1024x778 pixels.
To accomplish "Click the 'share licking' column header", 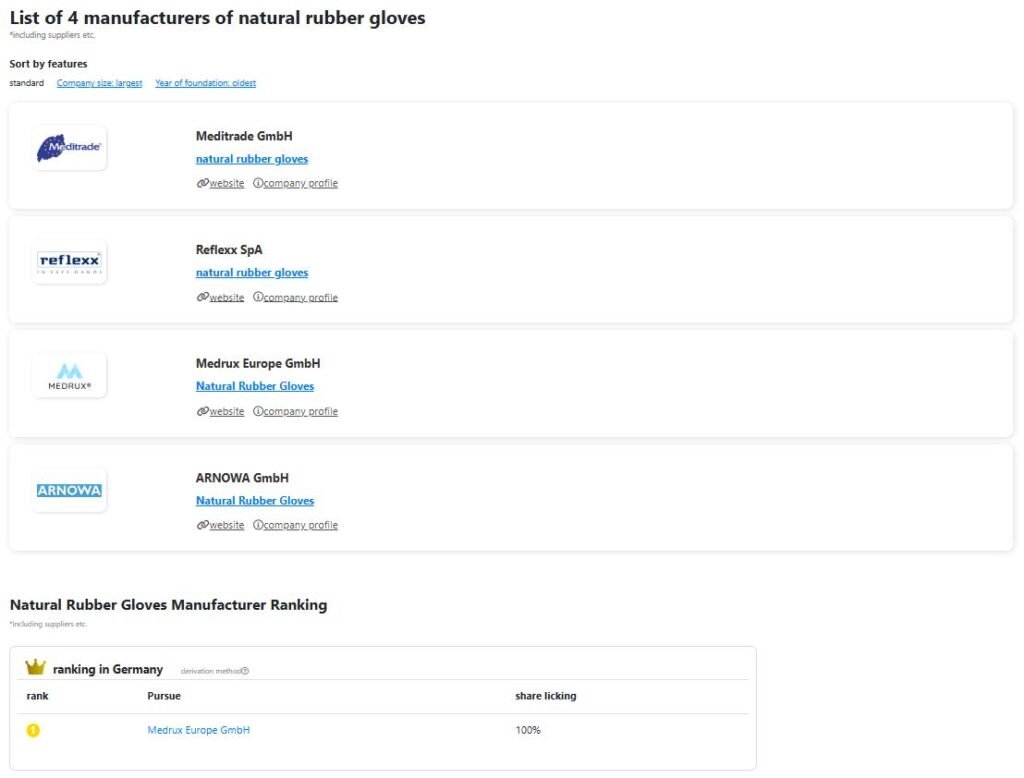I will [546, 696].
